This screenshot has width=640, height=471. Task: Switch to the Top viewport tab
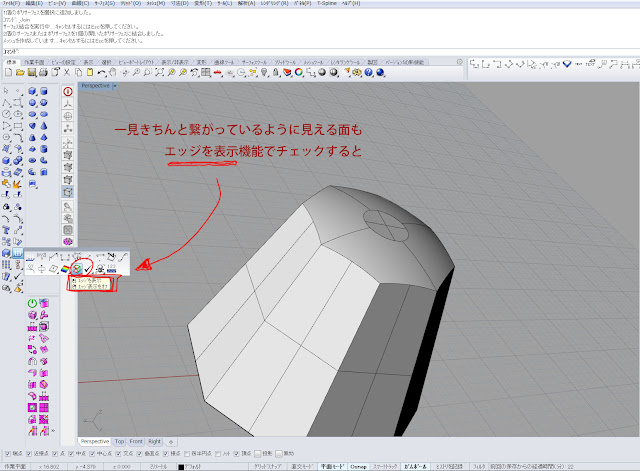[x=119, y=442]
